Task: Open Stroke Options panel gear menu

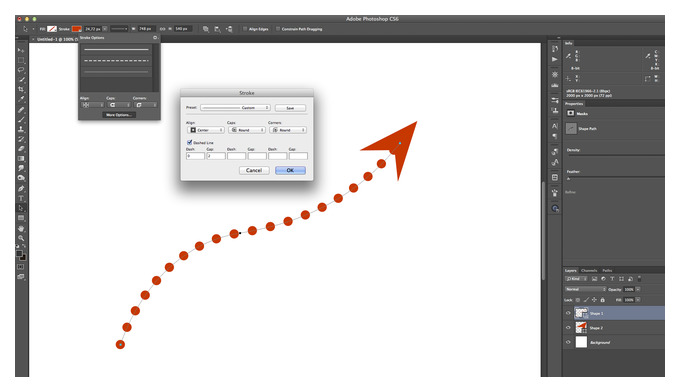Action: pyautogui.click(x=155, y=38)
